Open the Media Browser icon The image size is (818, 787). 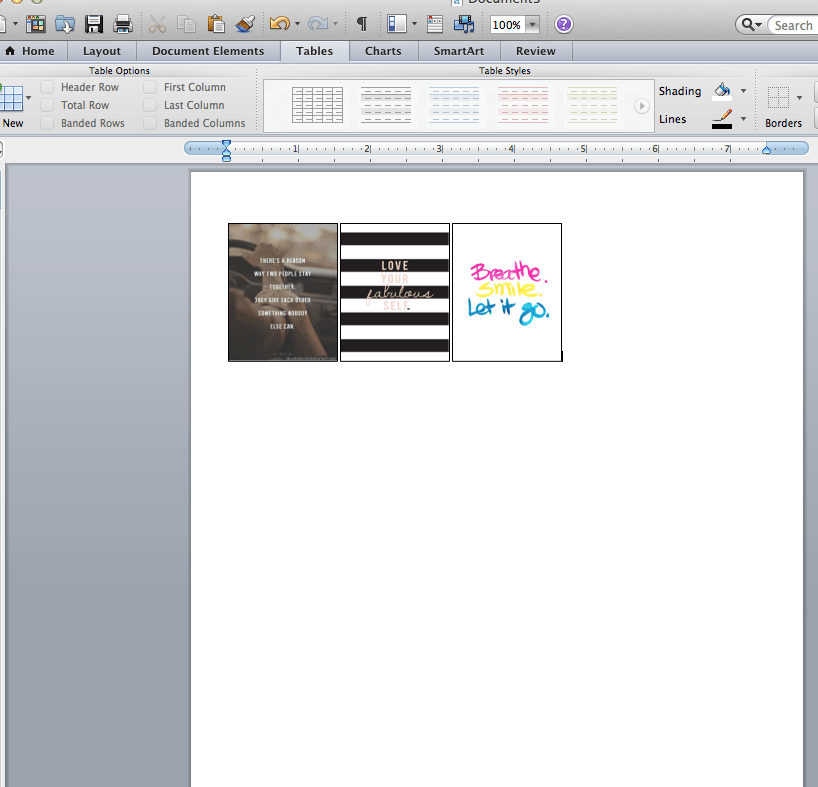464,24
